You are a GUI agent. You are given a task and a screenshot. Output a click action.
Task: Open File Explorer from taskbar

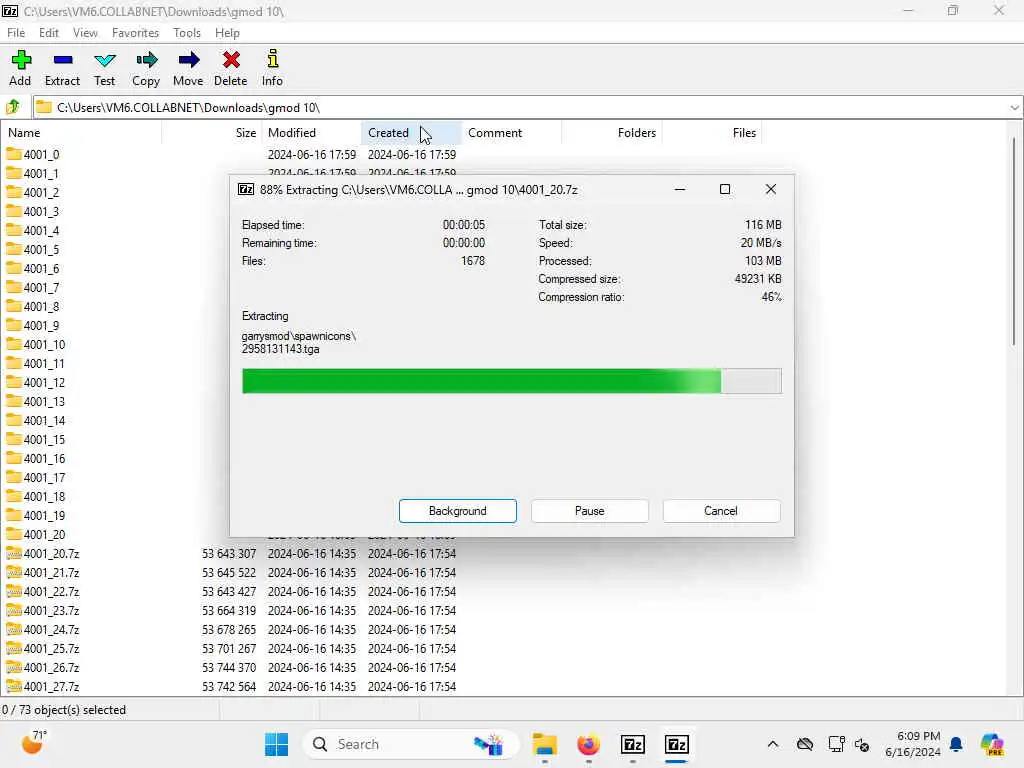tap(544, 744)
